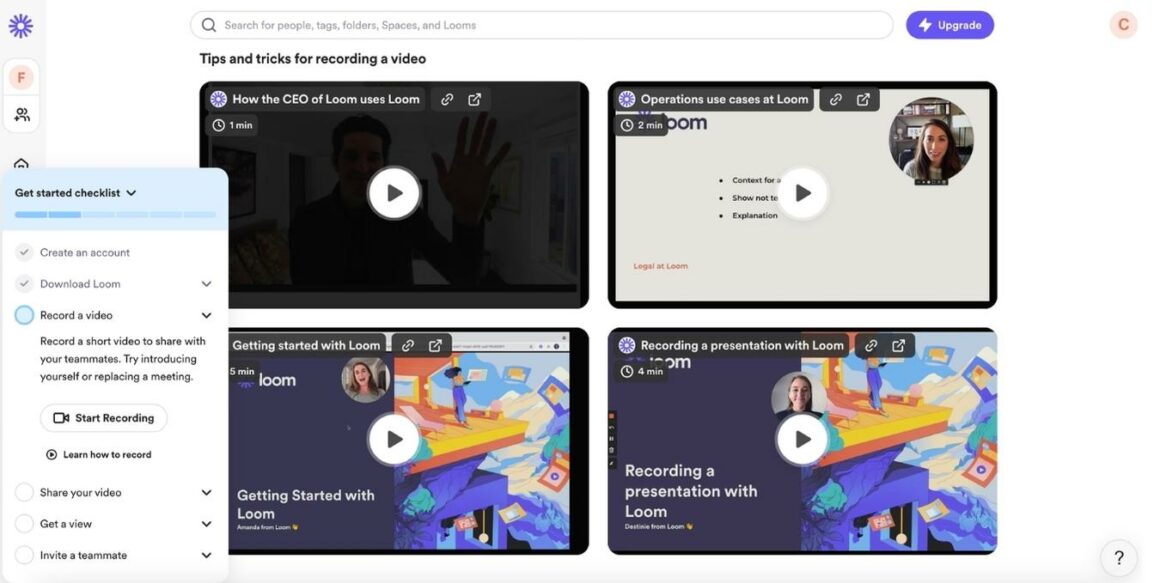Copy link for Getting started with Loom

point(408,346)
